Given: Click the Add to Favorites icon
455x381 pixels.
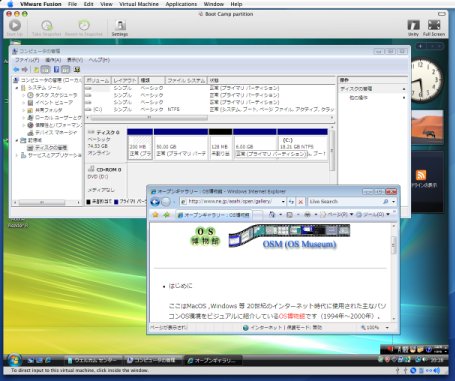Looking at the screenshot, I should [x=166, y=215].
